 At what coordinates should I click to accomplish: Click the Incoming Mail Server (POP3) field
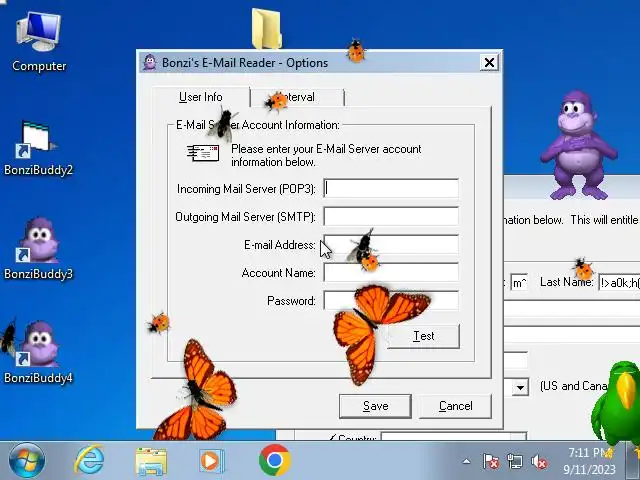[391, 189]
